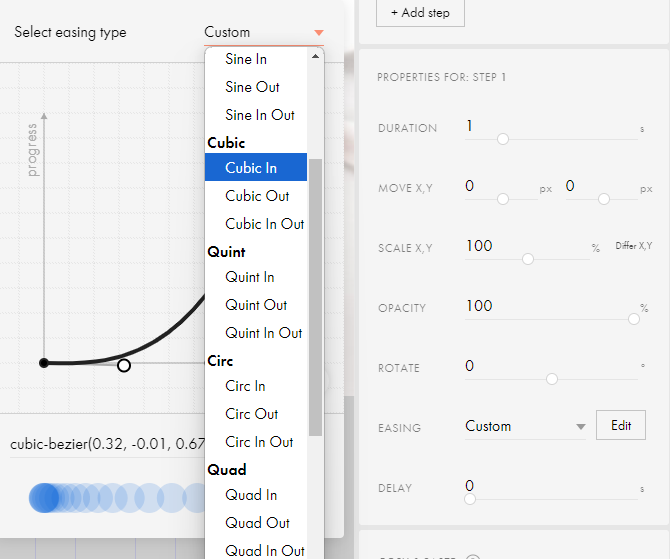This screenshot has height=559, width=670.
Task: Choose Sine Out from the list
Action: [x=256, y=87]
